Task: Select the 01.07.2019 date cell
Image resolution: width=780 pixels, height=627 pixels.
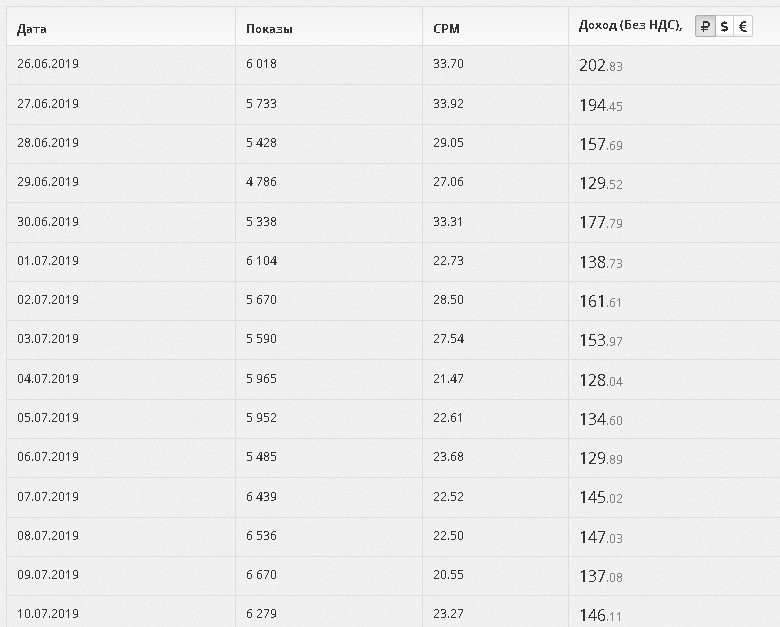Action: 48,261
